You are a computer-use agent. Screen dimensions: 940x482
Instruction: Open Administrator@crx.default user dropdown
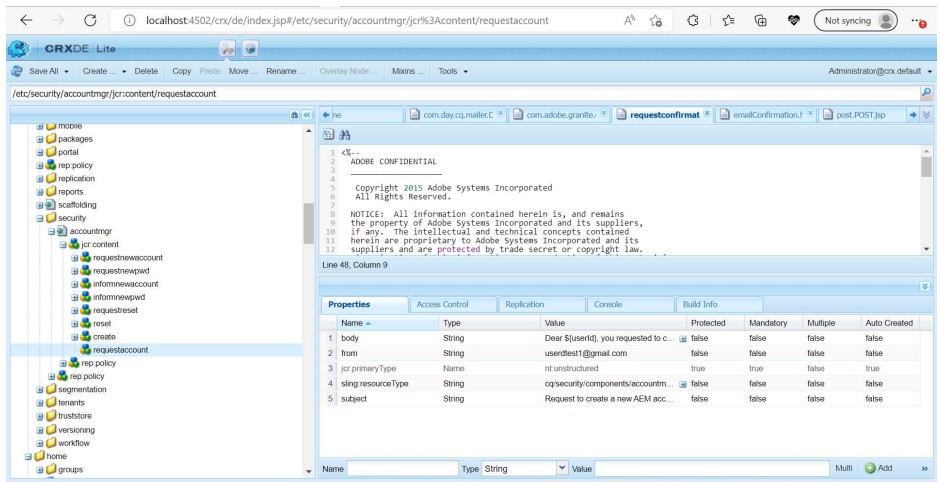coord(881,71)
